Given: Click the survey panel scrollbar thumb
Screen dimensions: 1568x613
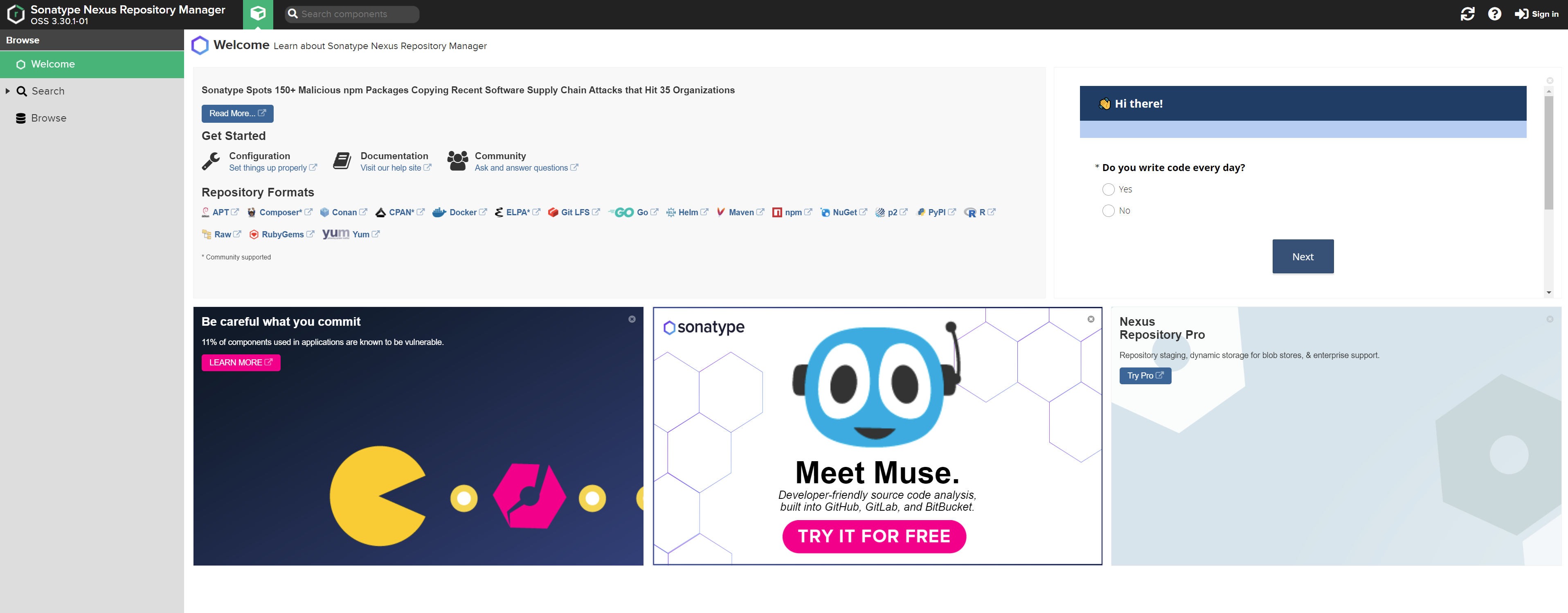Looking at the screenshot, I should (1548, 152).
